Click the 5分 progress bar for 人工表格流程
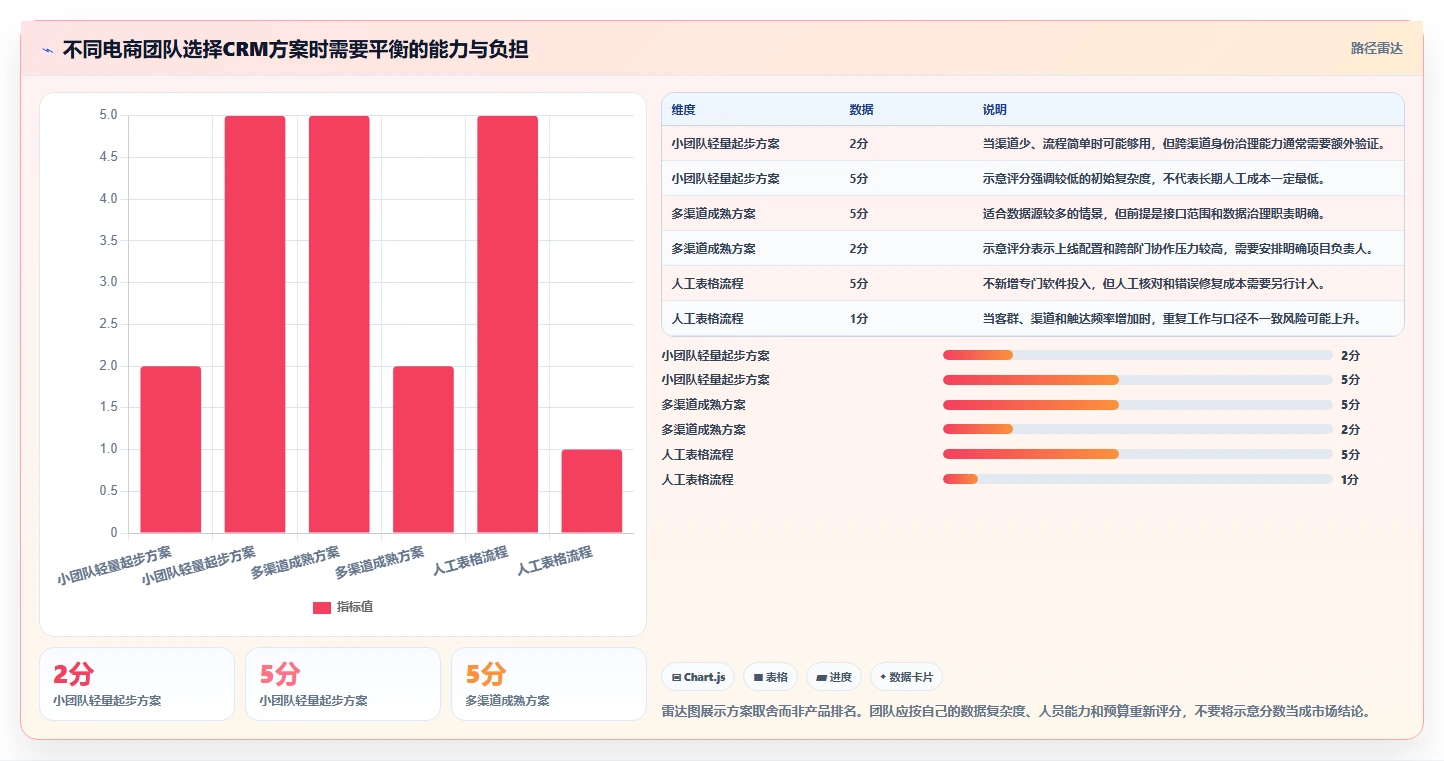The width and height of the screenshot is (1444, 761). [x=1138, y=455]
